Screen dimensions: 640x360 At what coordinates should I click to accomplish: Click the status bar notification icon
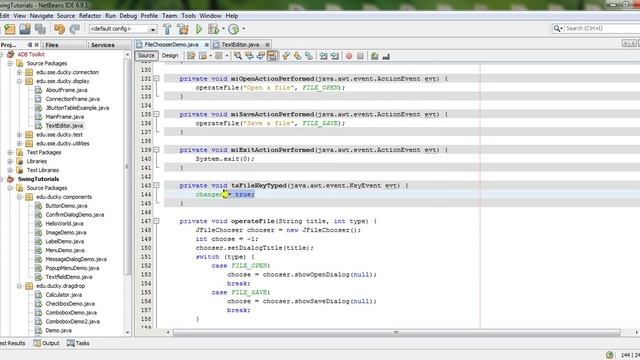[x=610, y=355]
